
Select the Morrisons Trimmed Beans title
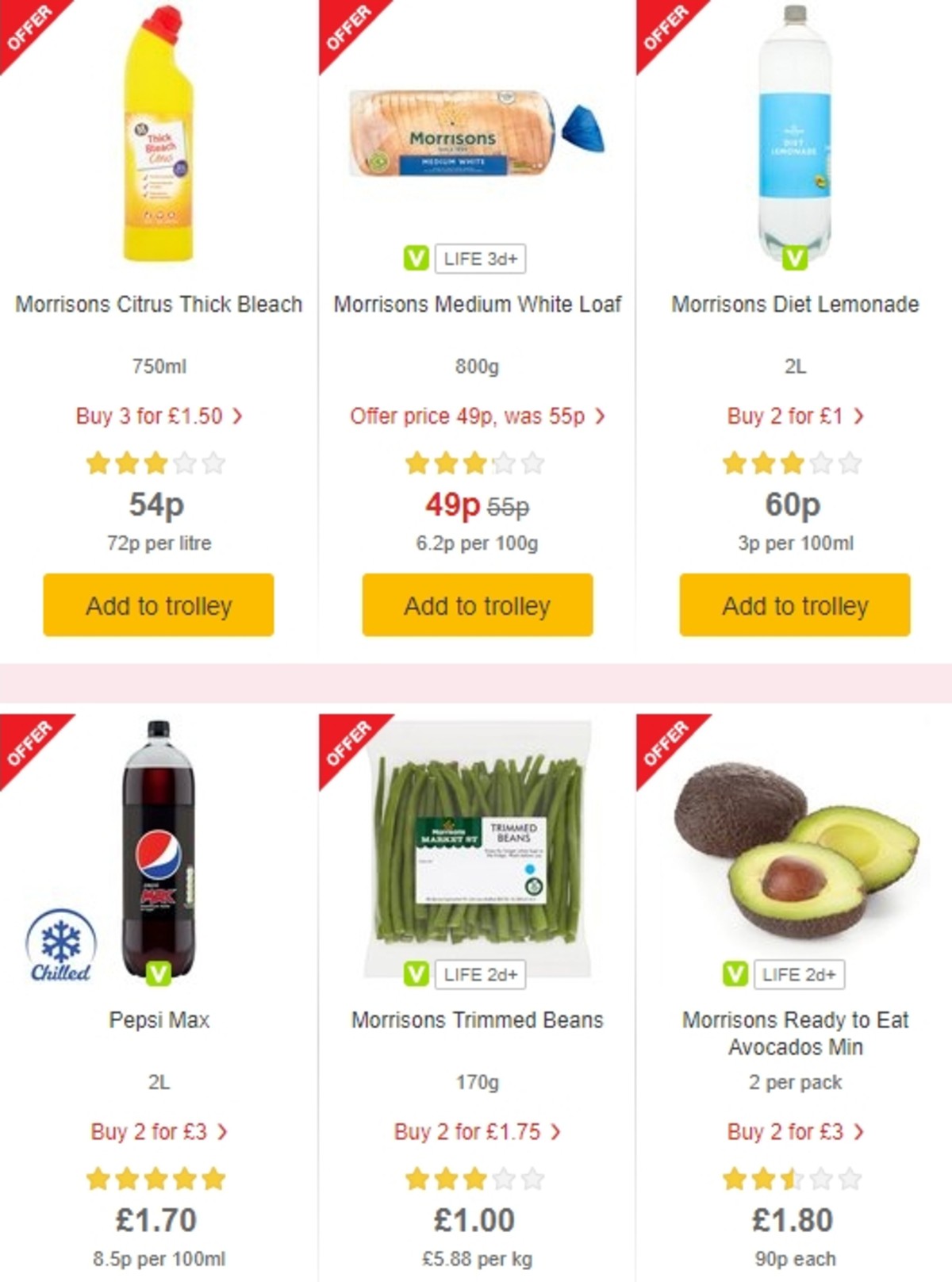tap(475, 1021)
